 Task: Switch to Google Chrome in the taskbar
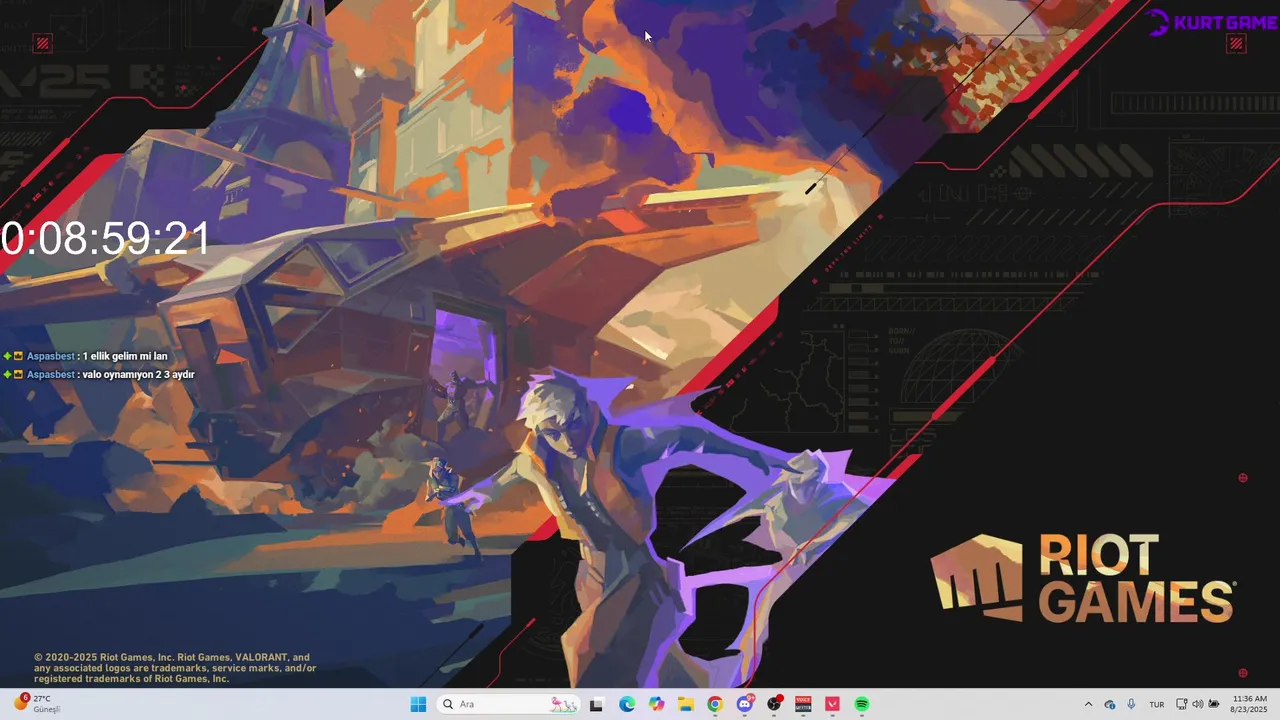[715, 704]
